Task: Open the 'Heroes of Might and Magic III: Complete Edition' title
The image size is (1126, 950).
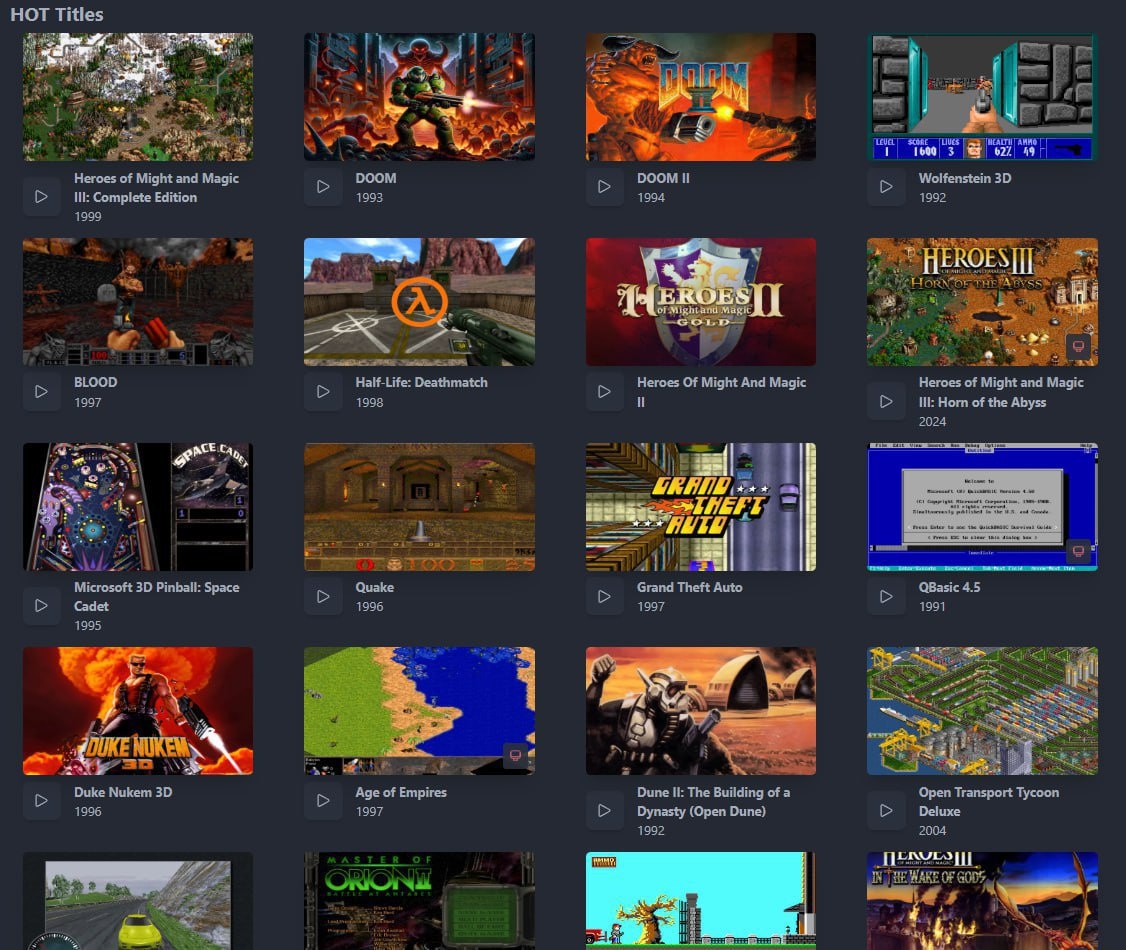Action: (157, 187)
